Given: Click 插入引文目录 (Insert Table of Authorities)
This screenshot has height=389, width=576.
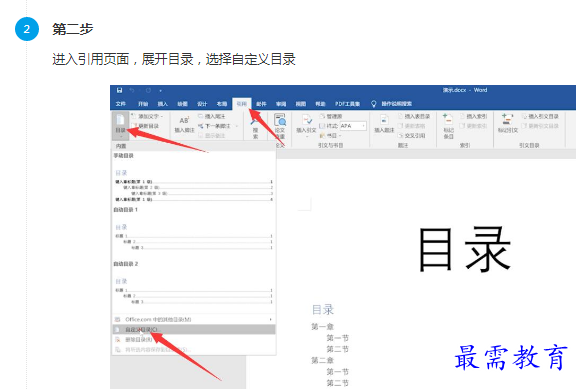Looking at the screenshot, I should [540, 116].
